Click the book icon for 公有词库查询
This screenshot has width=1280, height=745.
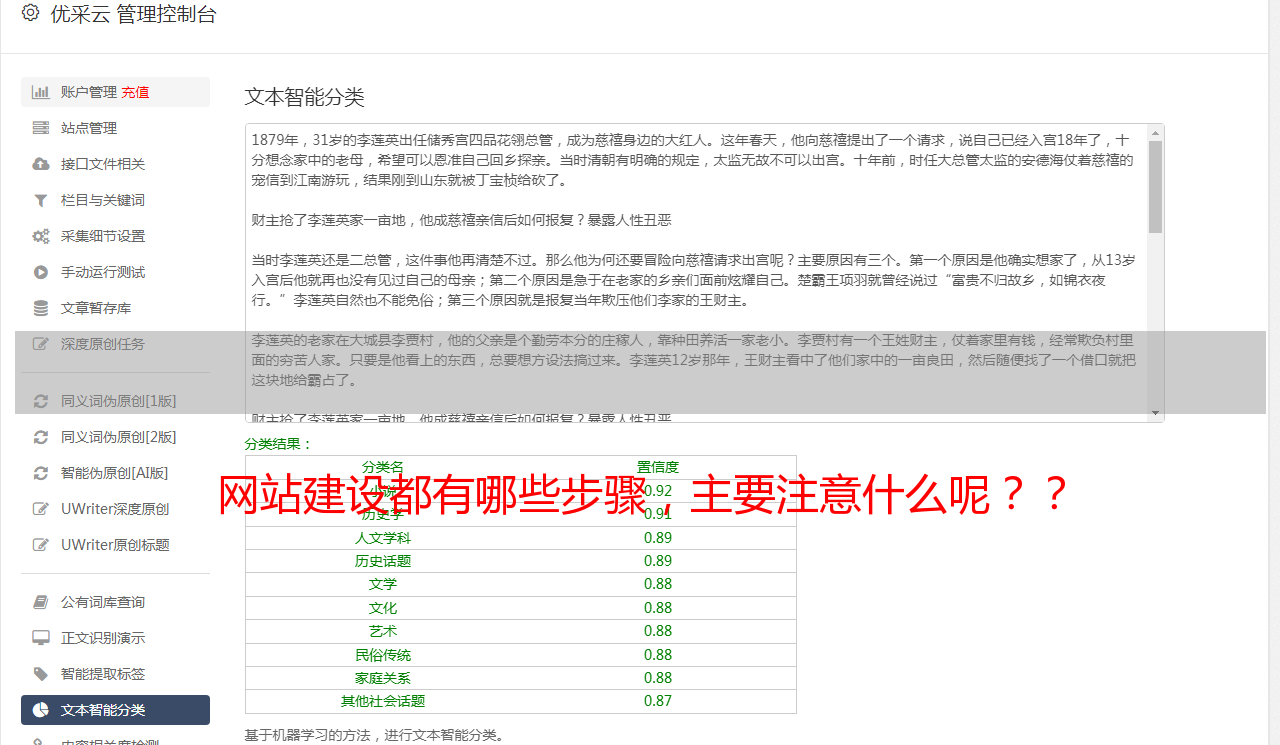(41, 602)
